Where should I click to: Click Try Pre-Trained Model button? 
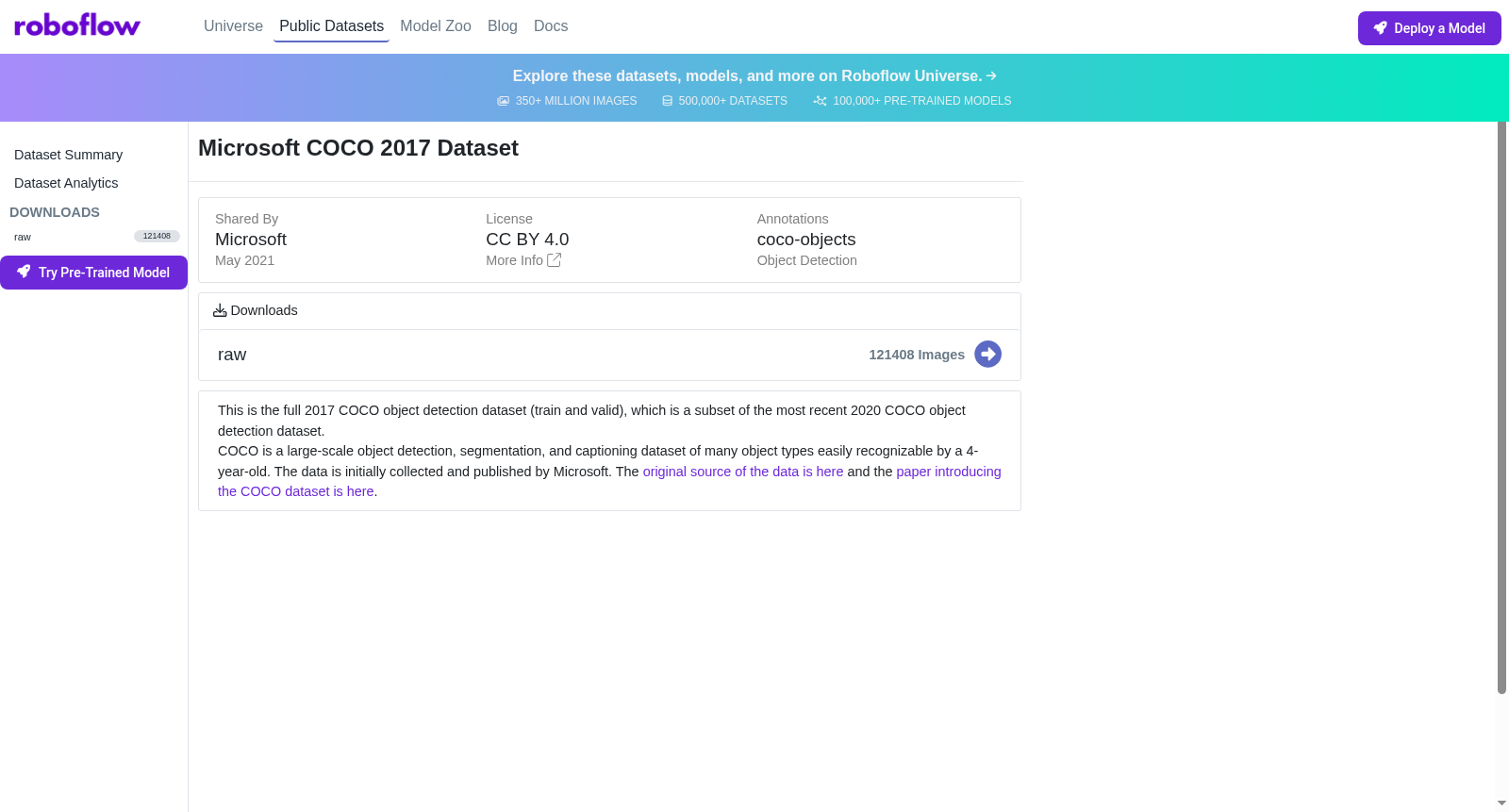click(x=93, y=273)
